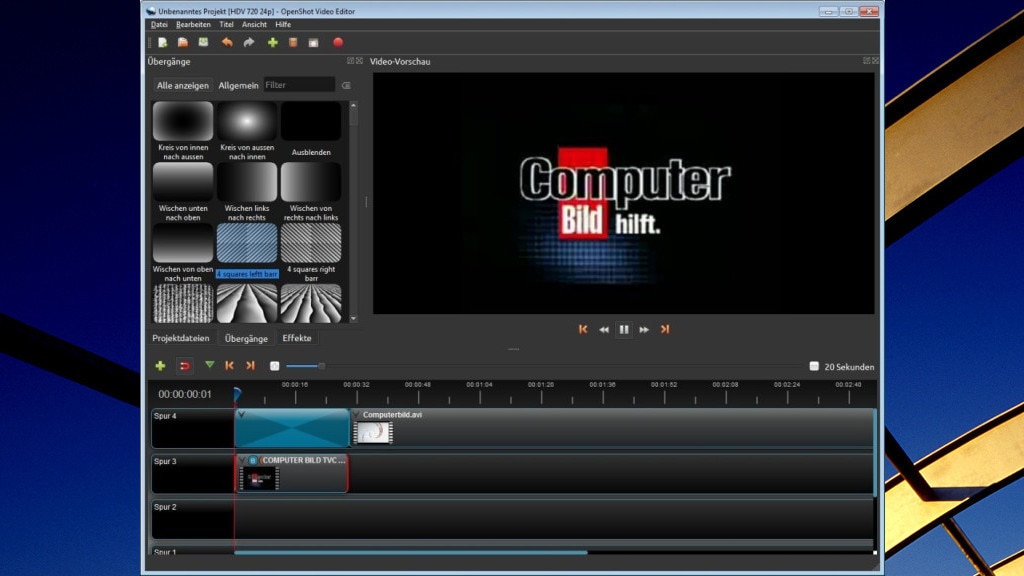Save the project using the save icon

(x=204, y=42)
